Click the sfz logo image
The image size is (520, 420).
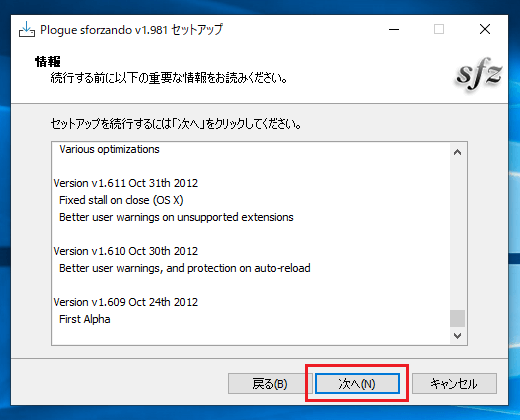coord(479,74)
